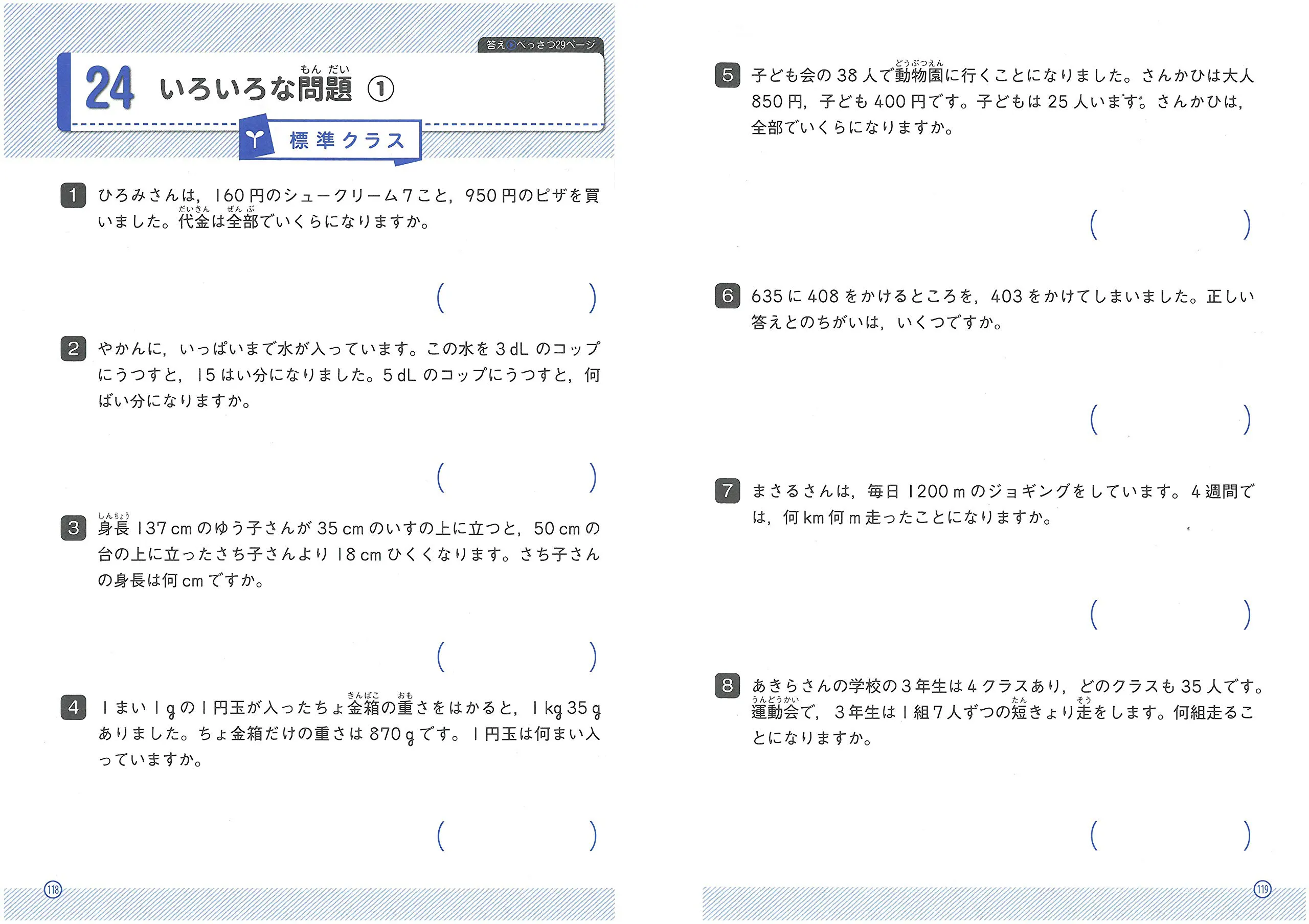
Task: Click the problem number 8 badge
Action: pyautogui.click(x=728, y=685)
